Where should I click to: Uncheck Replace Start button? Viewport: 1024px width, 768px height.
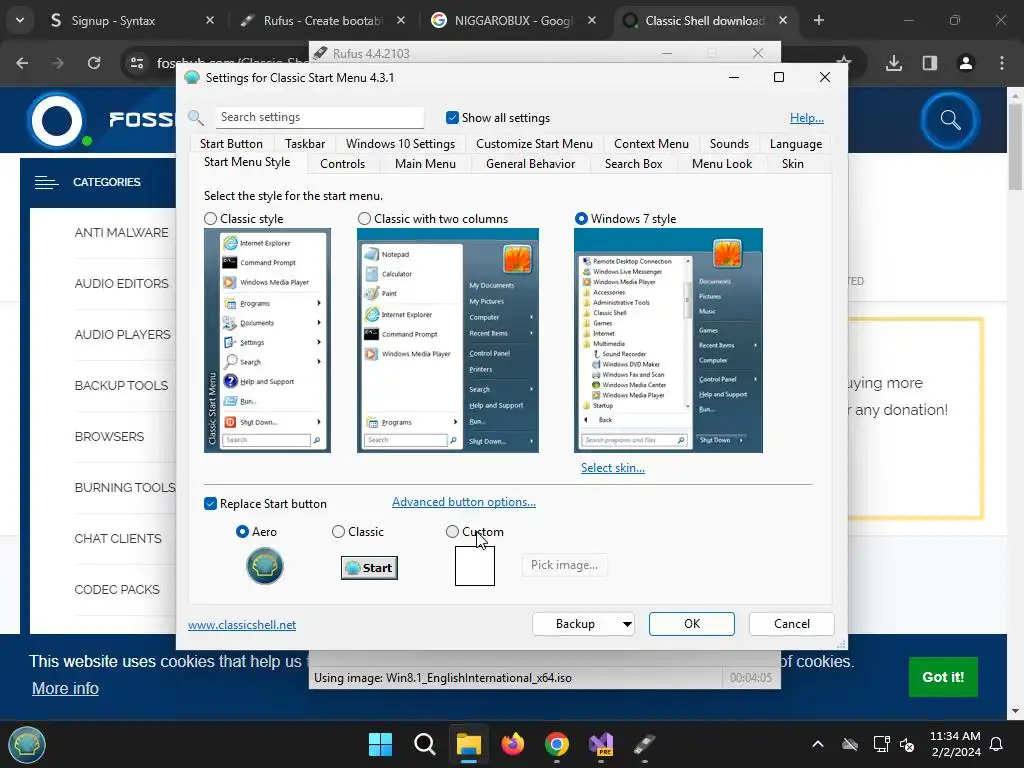tap(210, 504)
